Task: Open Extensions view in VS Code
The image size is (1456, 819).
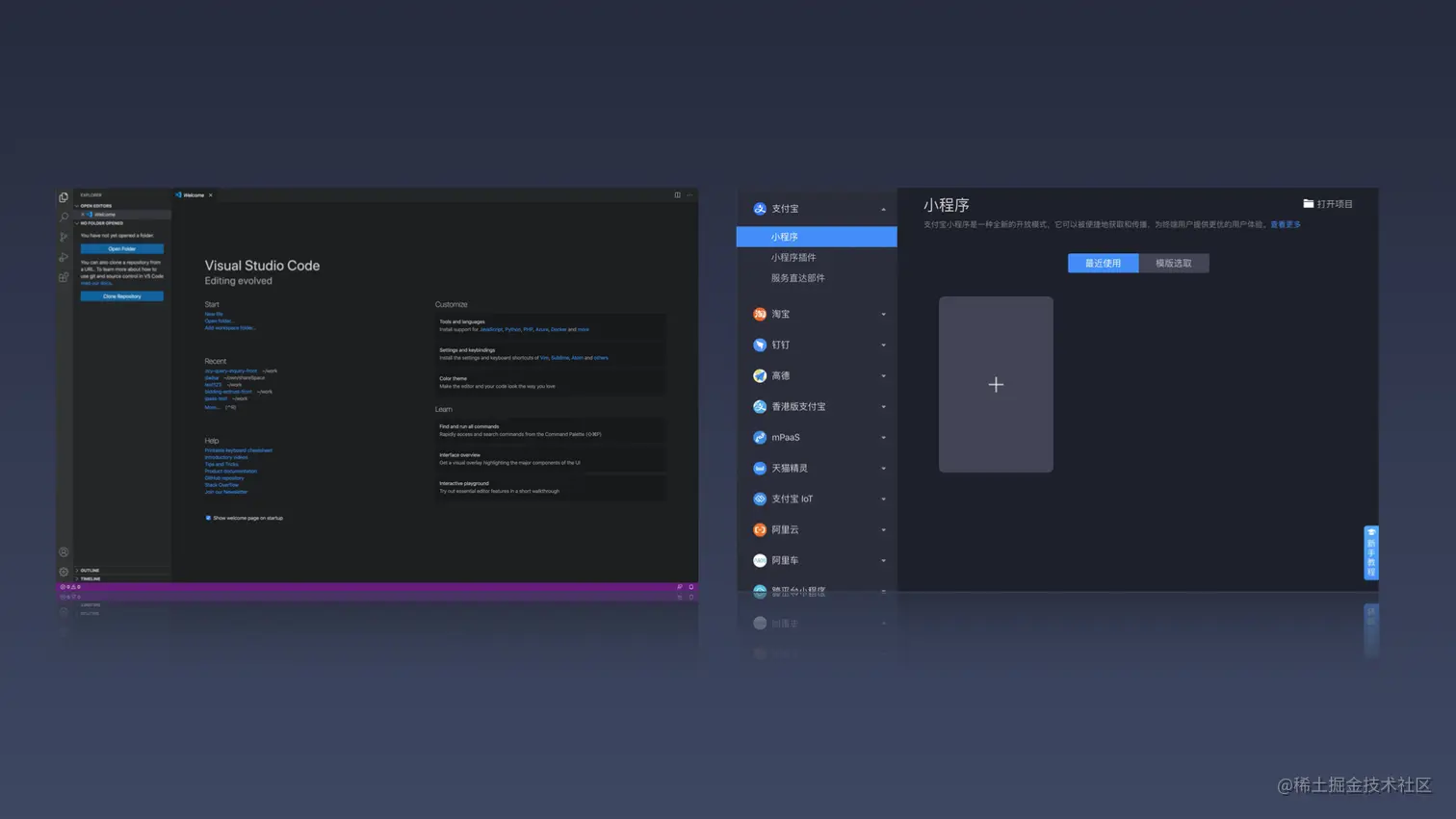Action: point(64,277)
